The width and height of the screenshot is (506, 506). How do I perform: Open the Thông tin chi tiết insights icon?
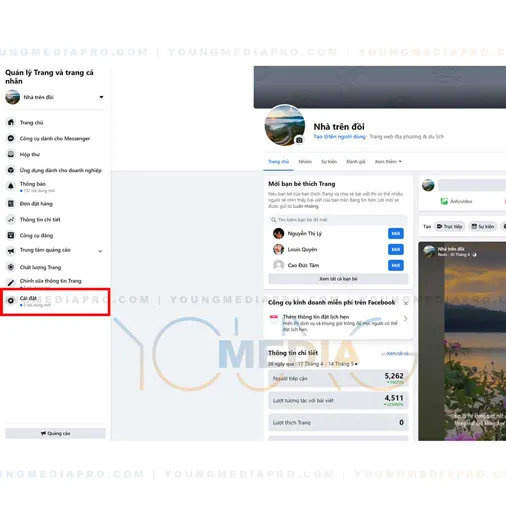click(11, 219)
